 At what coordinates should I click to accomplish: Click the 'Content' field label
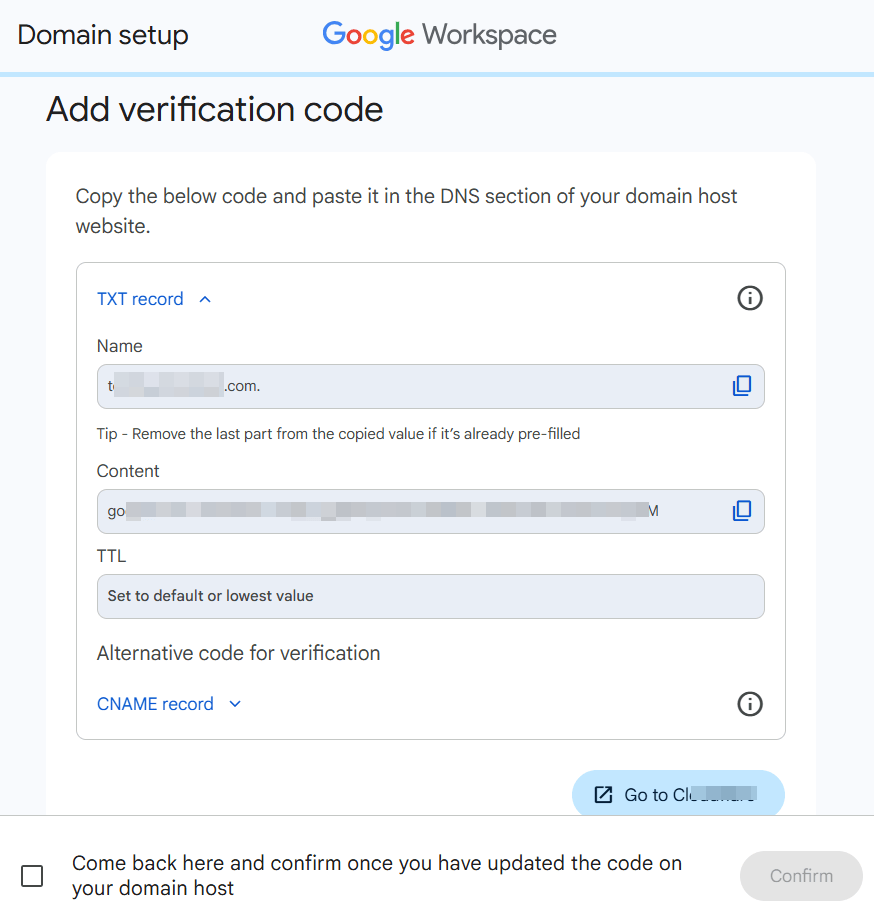point(128,471)
